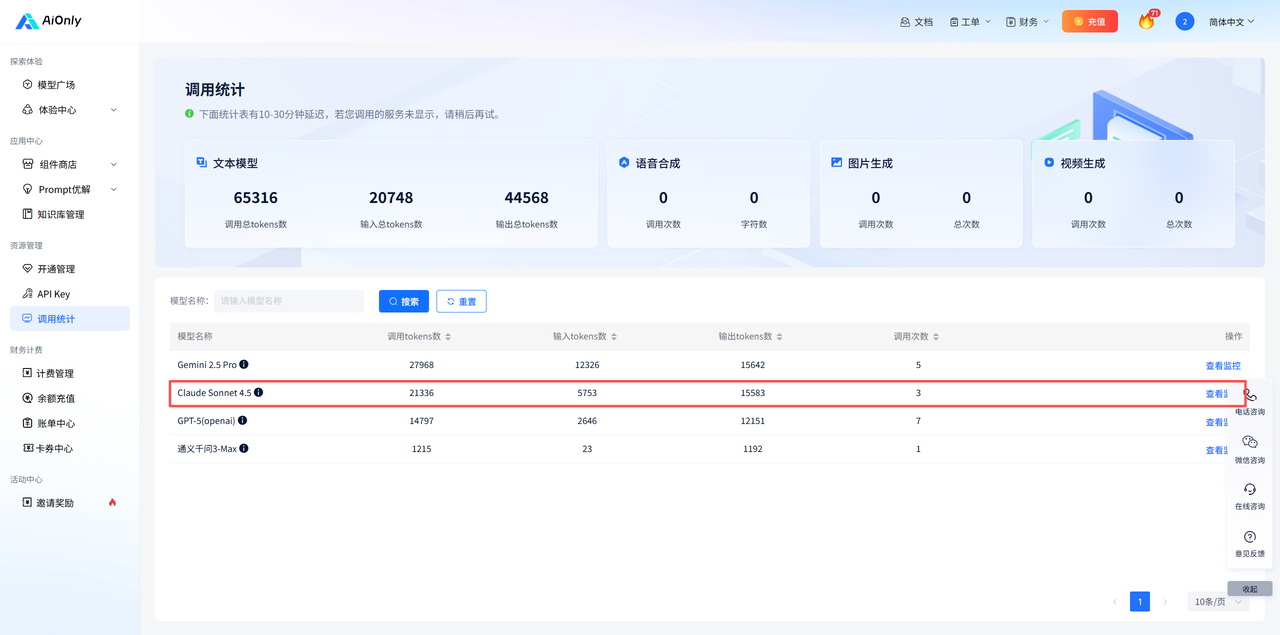Open 简体中文 language dropdown
This screenshot has width=1280, height=635.
1231,21
